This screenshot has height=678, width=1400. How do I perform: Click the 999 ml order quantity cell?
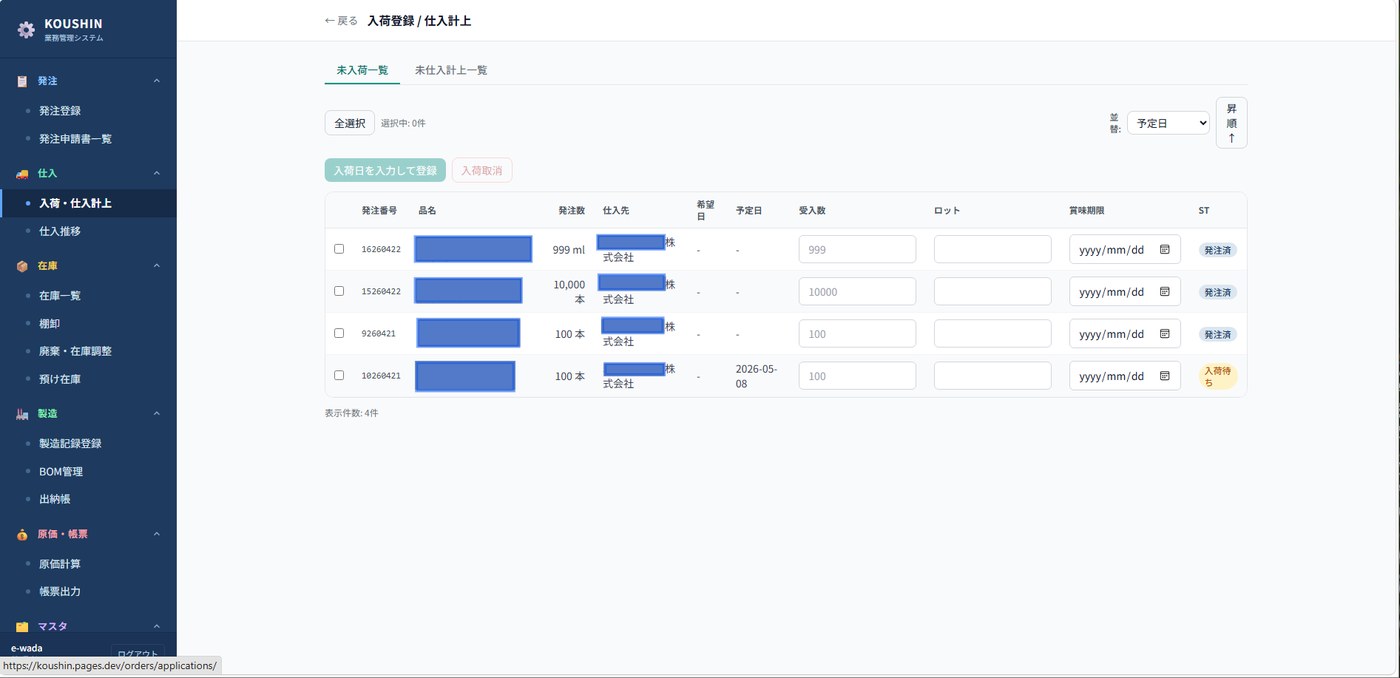568,249
